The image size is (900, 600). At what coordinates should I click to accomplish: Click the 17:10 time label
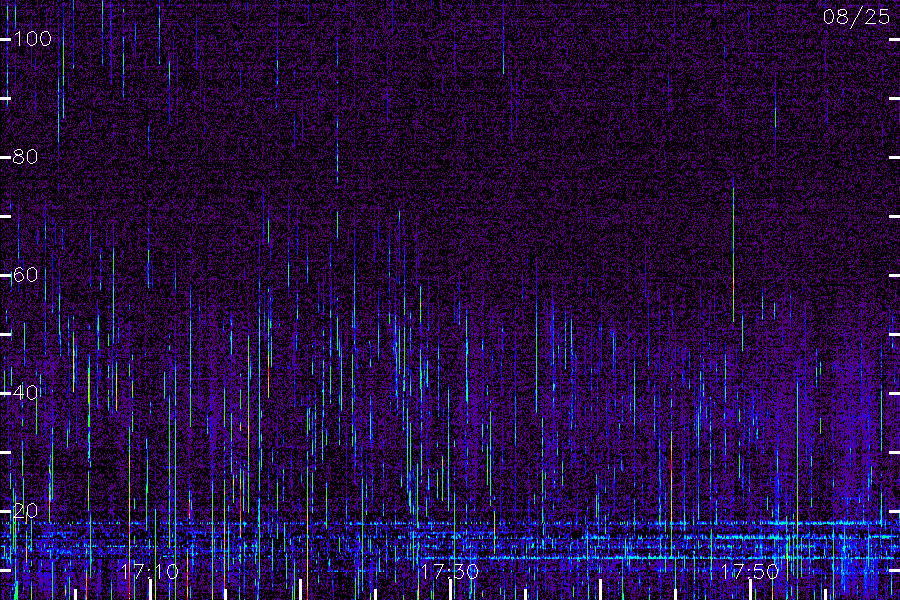(150, 571)
